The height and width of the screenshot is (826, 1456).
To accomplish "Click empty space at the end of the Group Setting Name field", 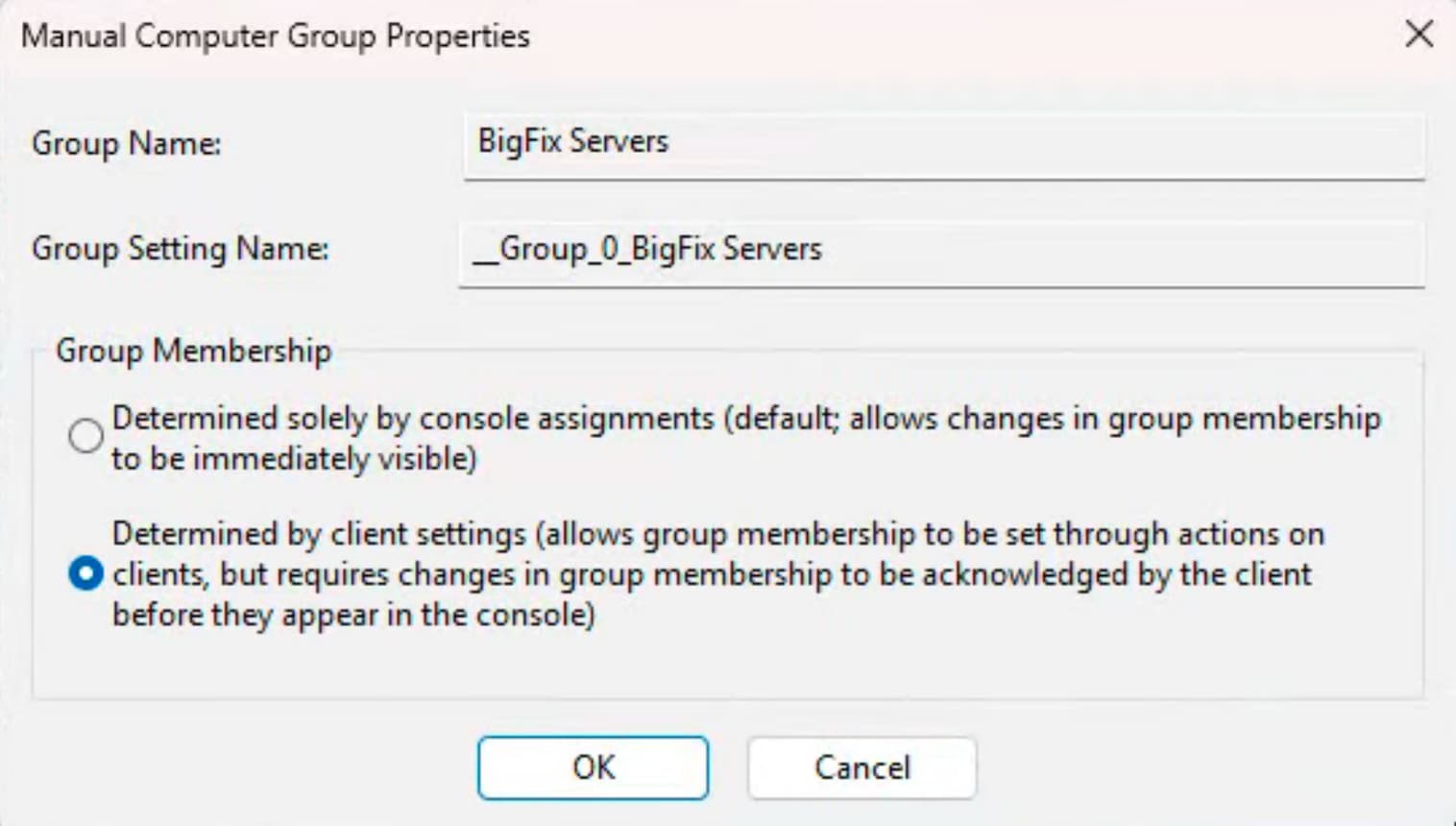I will point(1153,252).
